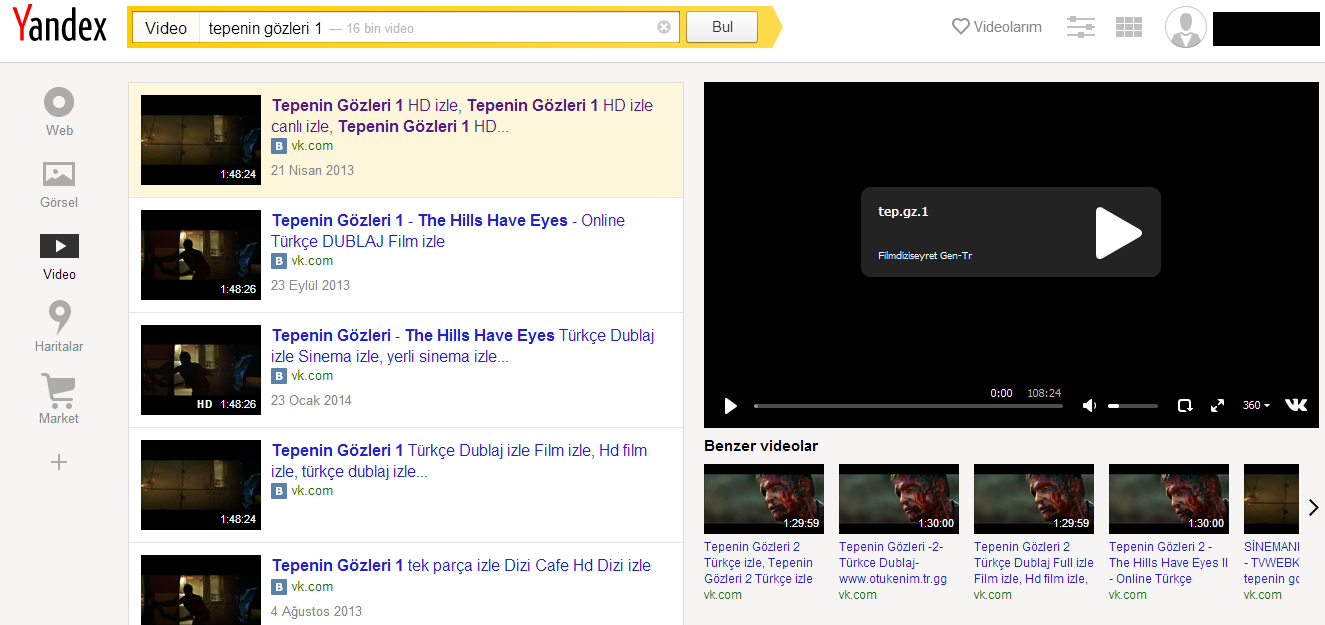
Task: Open the Video search type selector
Action: tap(166, 28)
